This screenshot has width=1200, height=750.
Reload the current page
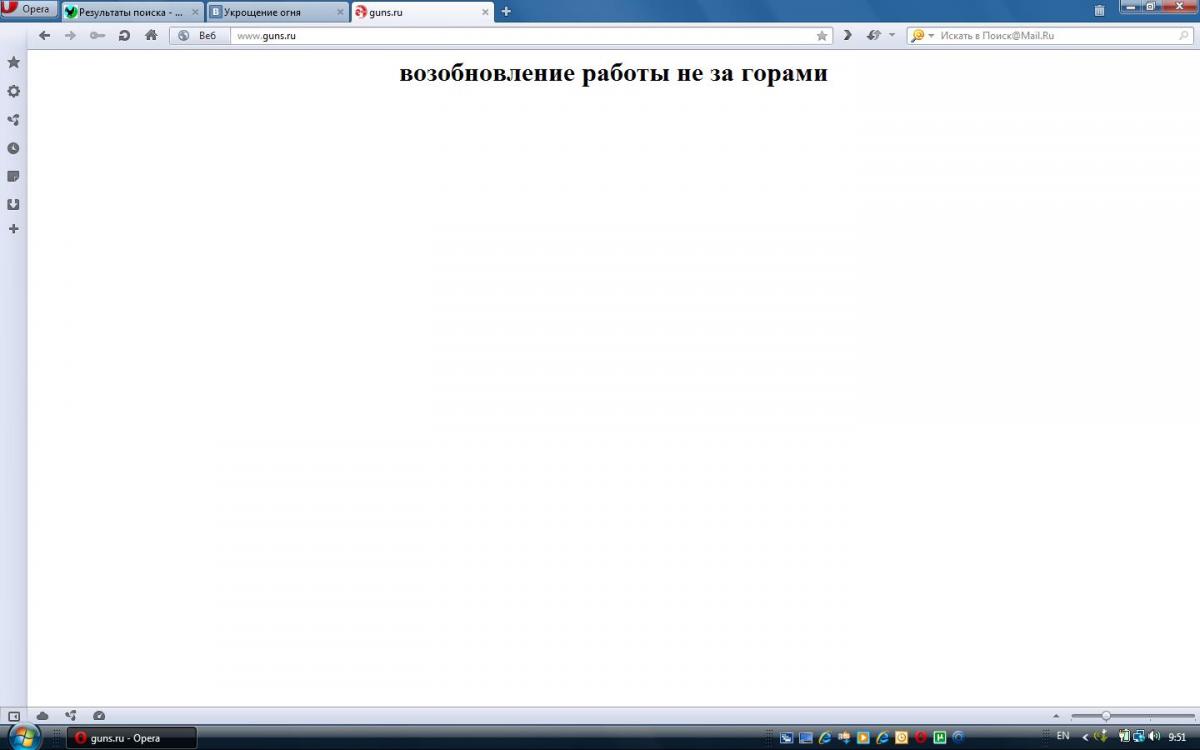point(124,35)
